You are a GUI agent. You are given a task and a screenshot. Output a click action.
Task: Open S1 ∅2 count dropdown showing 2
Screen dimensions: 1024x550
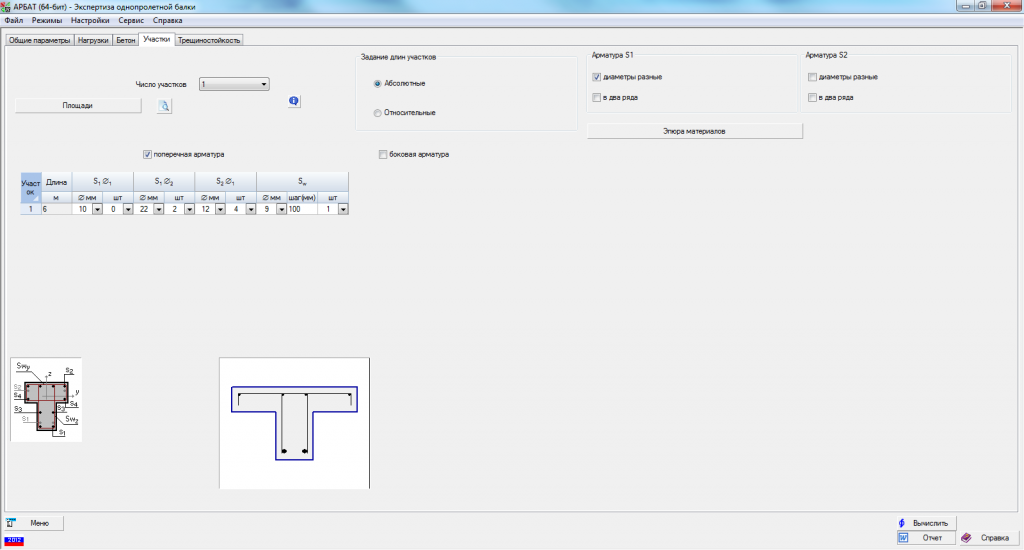(189, 209)
